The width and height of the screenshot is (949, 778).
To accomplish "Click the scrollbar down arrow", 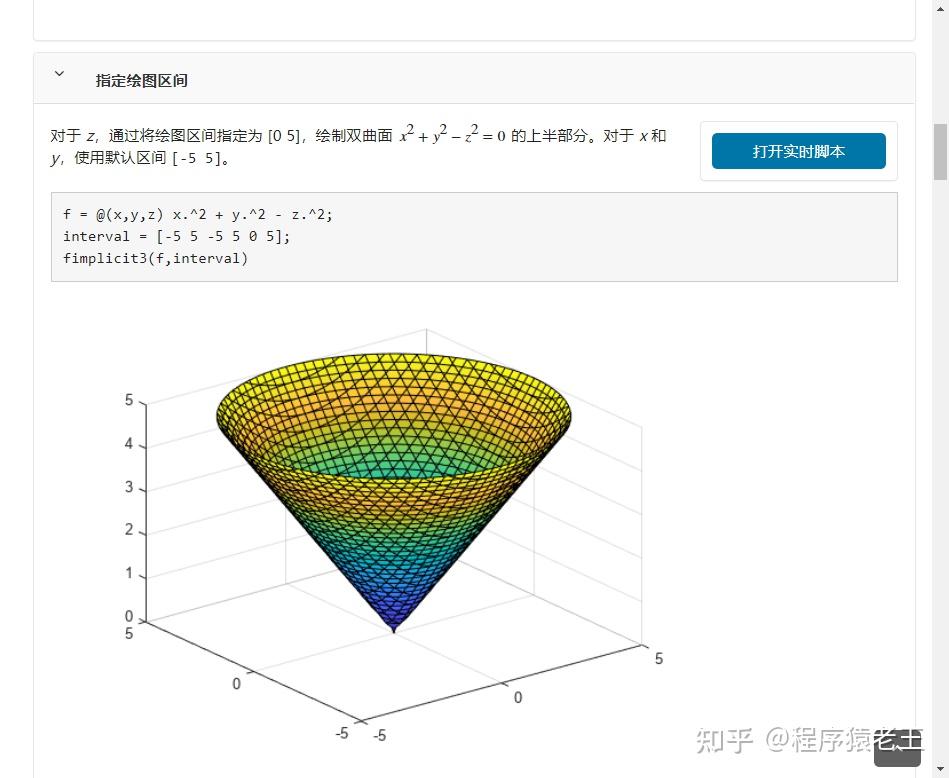I will click(941, 768).
